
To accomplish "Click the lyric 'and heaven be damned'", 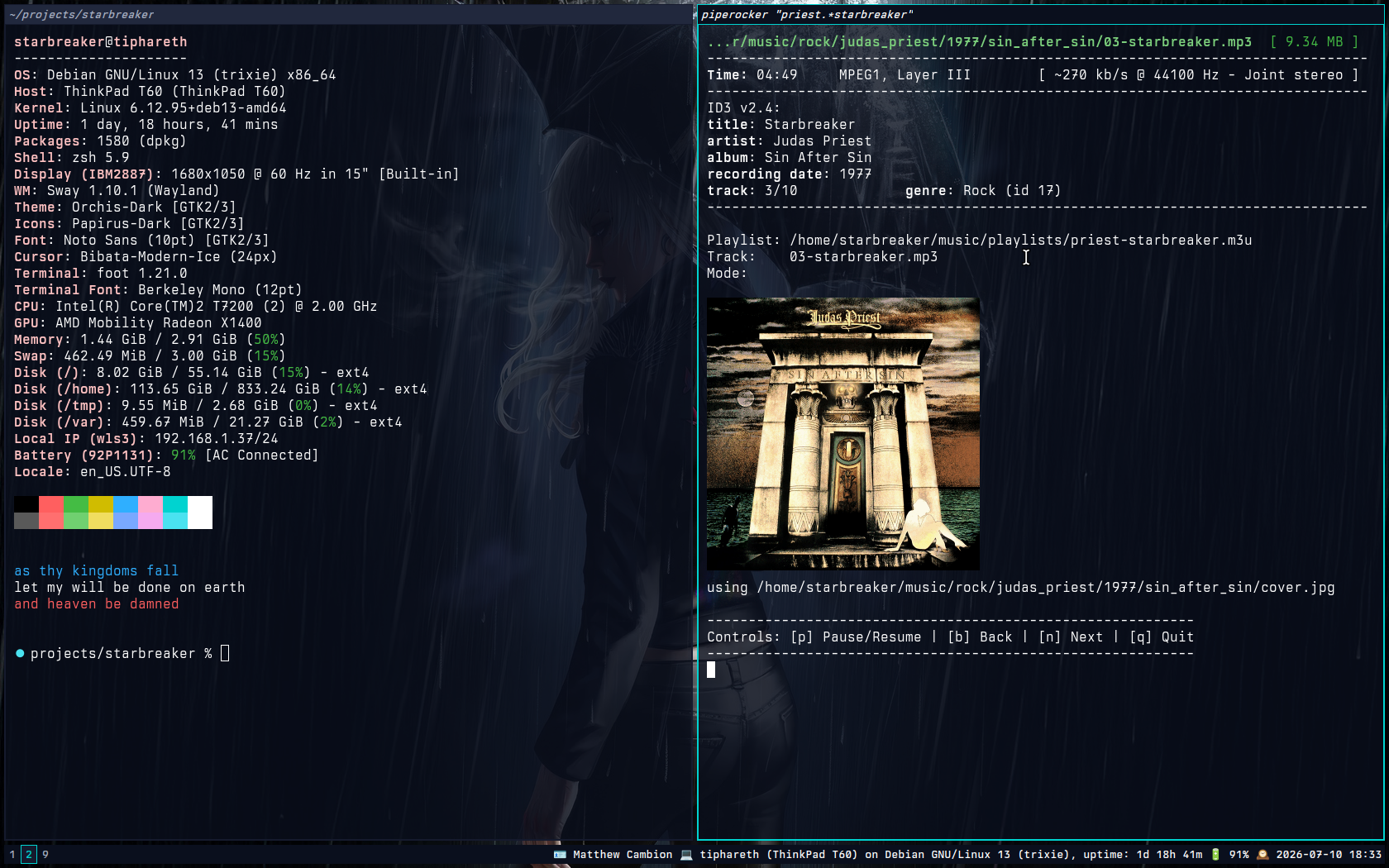I will pos(97,603).
